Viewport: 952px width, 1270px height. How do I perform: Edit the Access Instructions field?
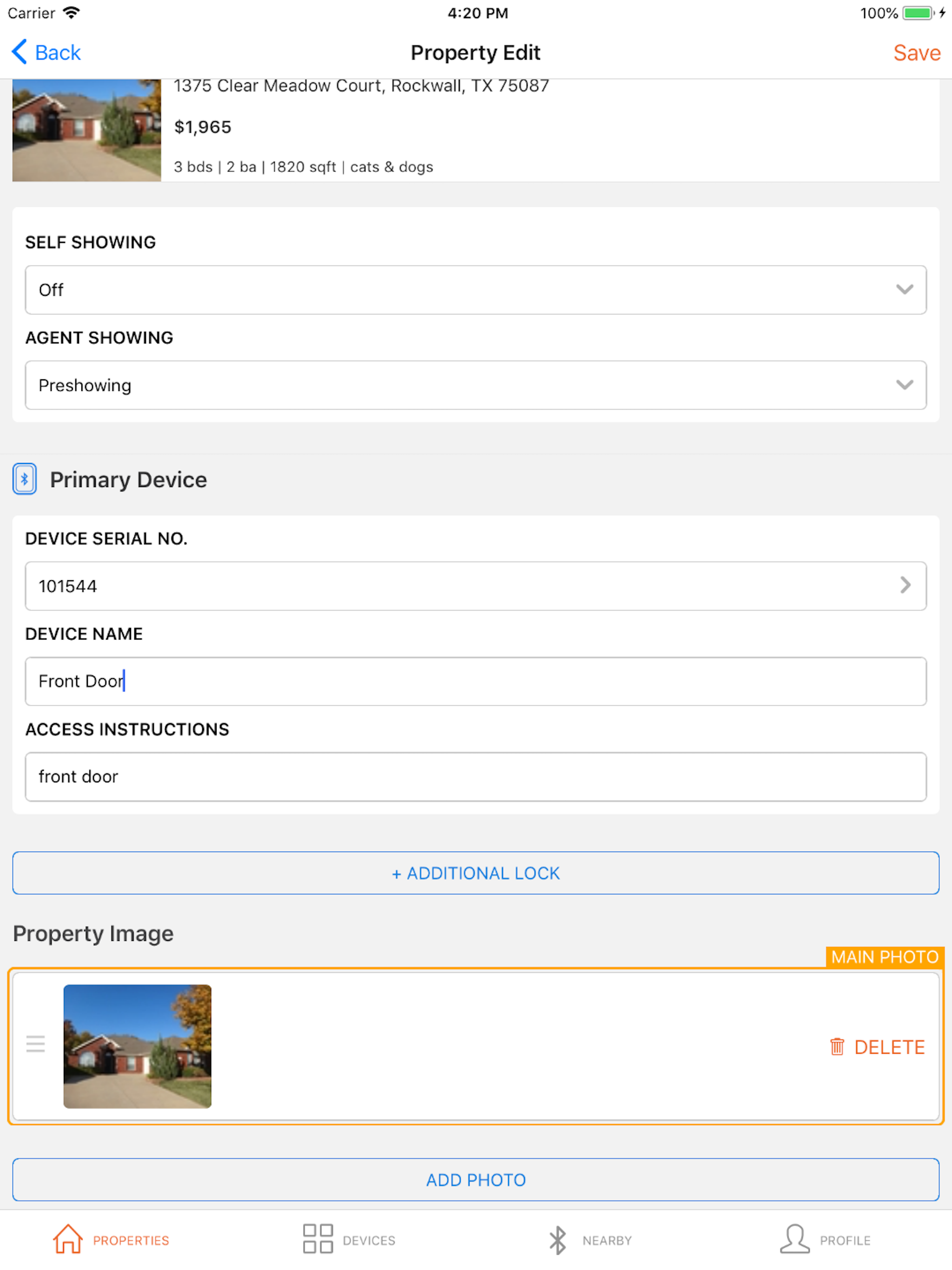click(476, 777)
